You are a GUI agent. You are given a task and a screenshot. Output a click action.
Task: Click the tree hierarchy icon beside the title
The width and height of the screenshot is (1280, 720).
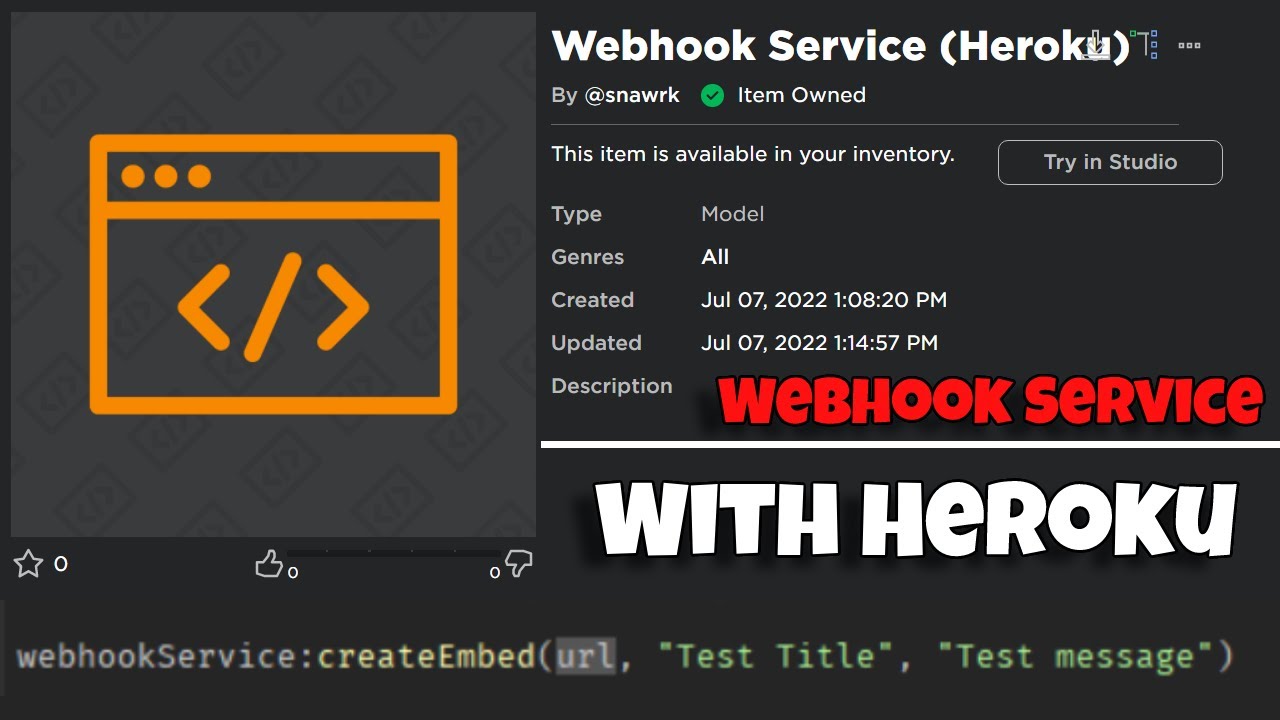coord(1144,45)
